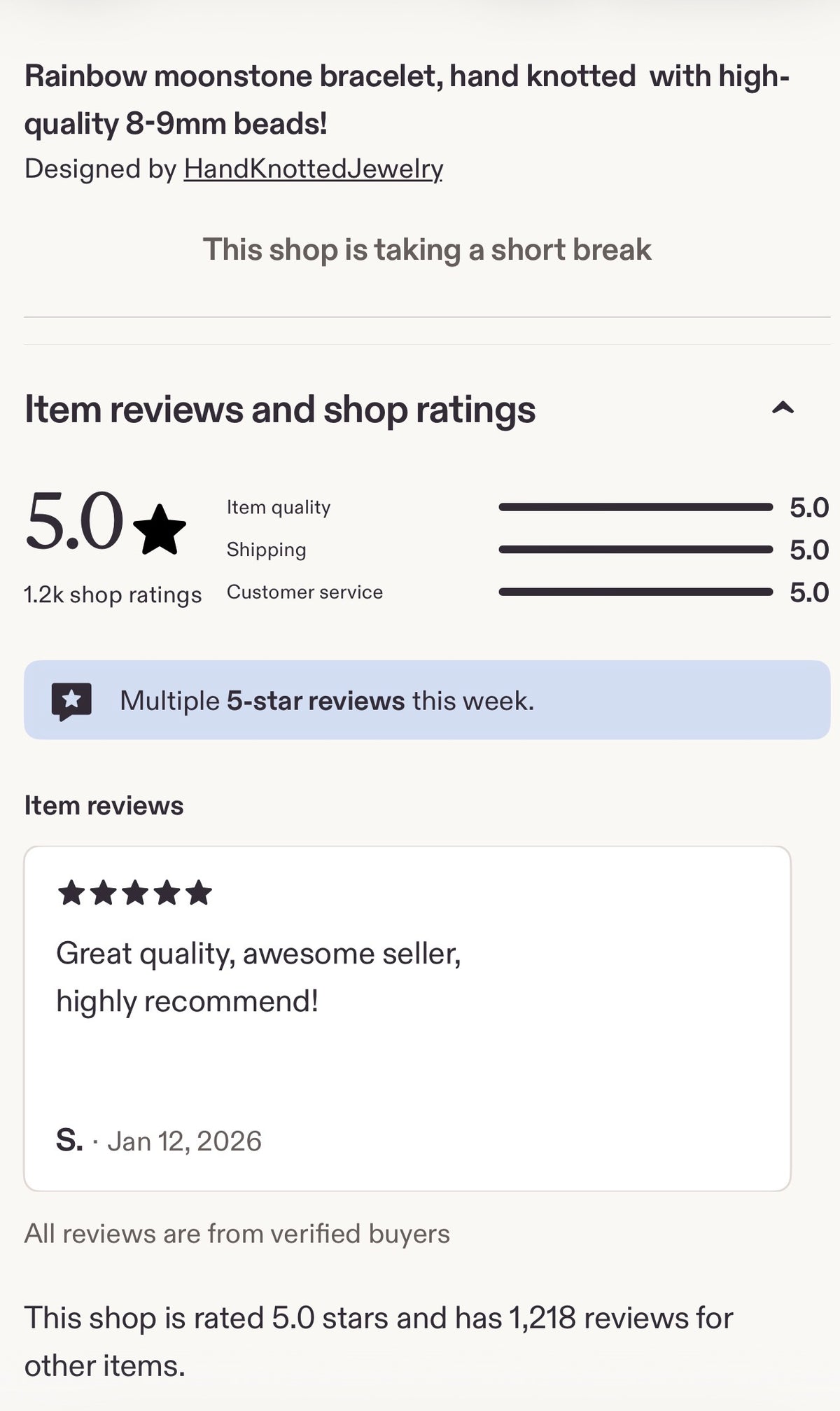Click the 1.2k shop ratings text

coord(113,595)
